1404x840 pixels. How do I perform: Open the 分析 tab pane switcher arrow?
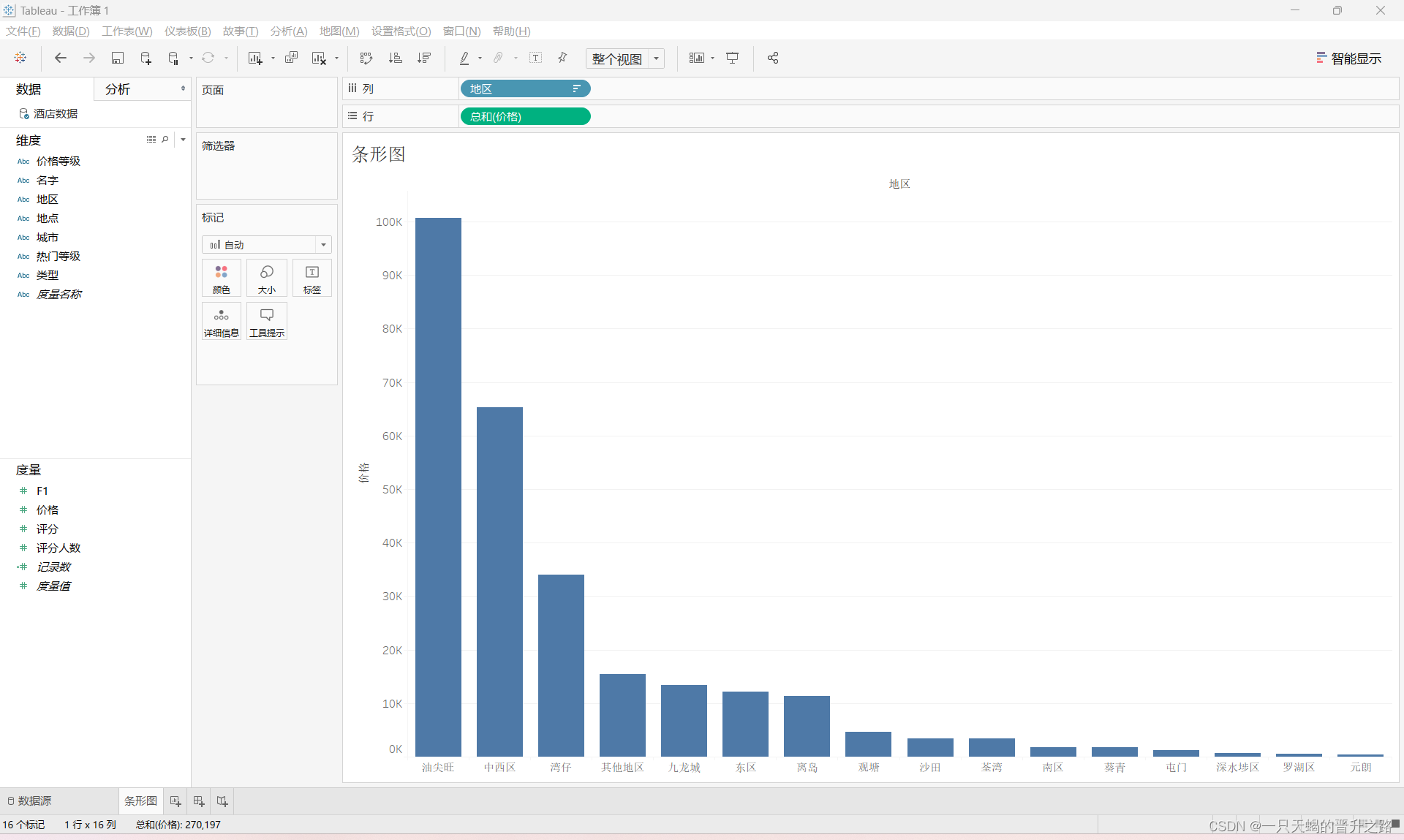pos(183,88)
